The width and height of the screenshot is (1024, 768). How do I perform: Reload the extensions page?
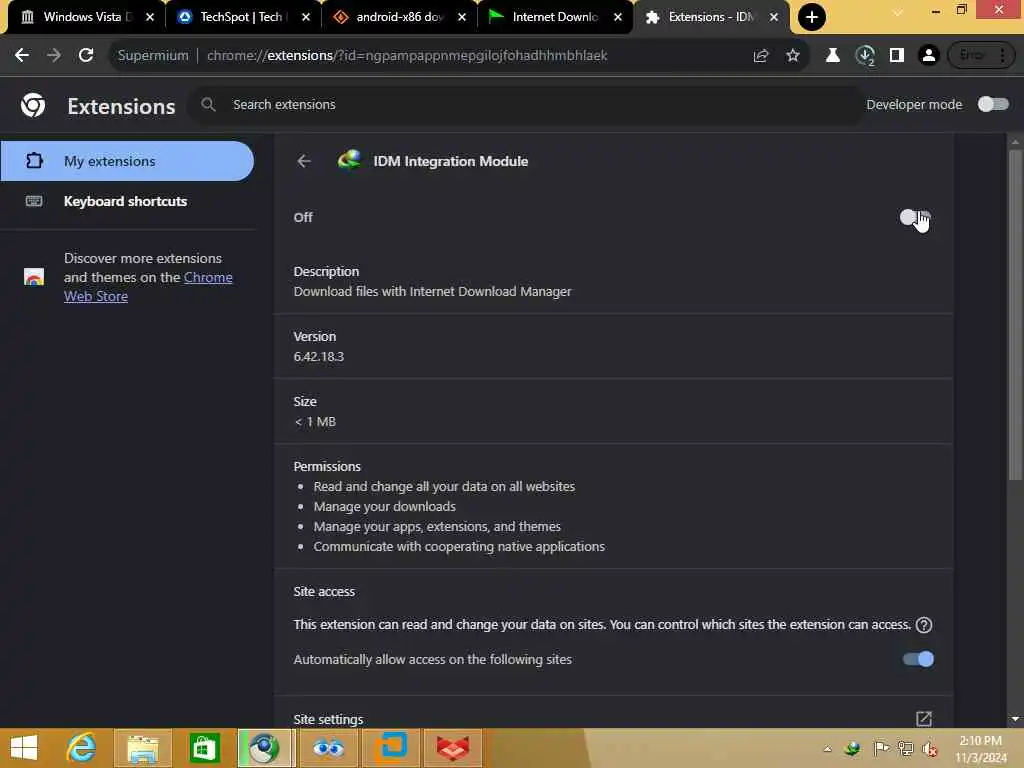86,56
